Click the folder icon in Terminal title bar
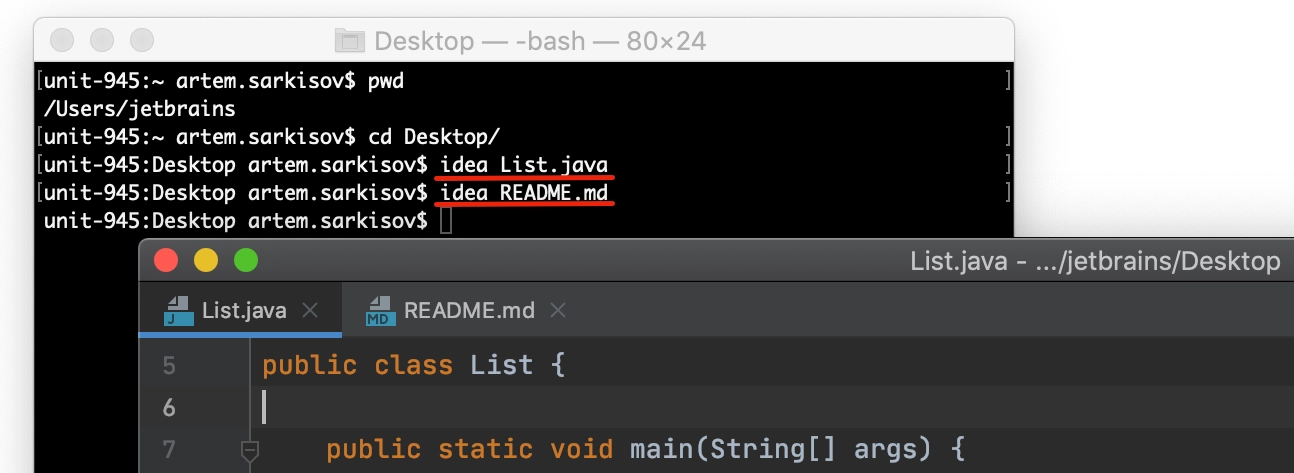This screenshot has height=473, width=1294. click(x=349, y=41)
